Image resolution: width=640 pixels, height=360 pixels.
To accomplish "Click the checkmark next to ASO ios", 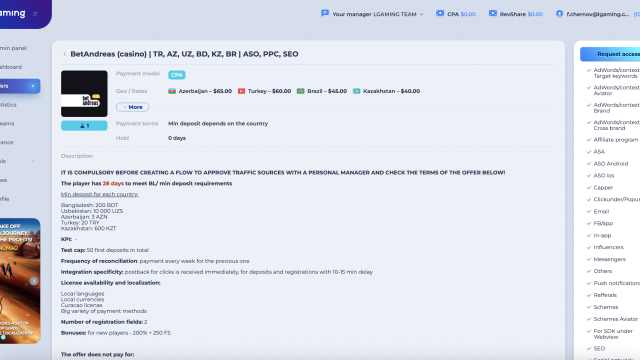I will (589, 176).
